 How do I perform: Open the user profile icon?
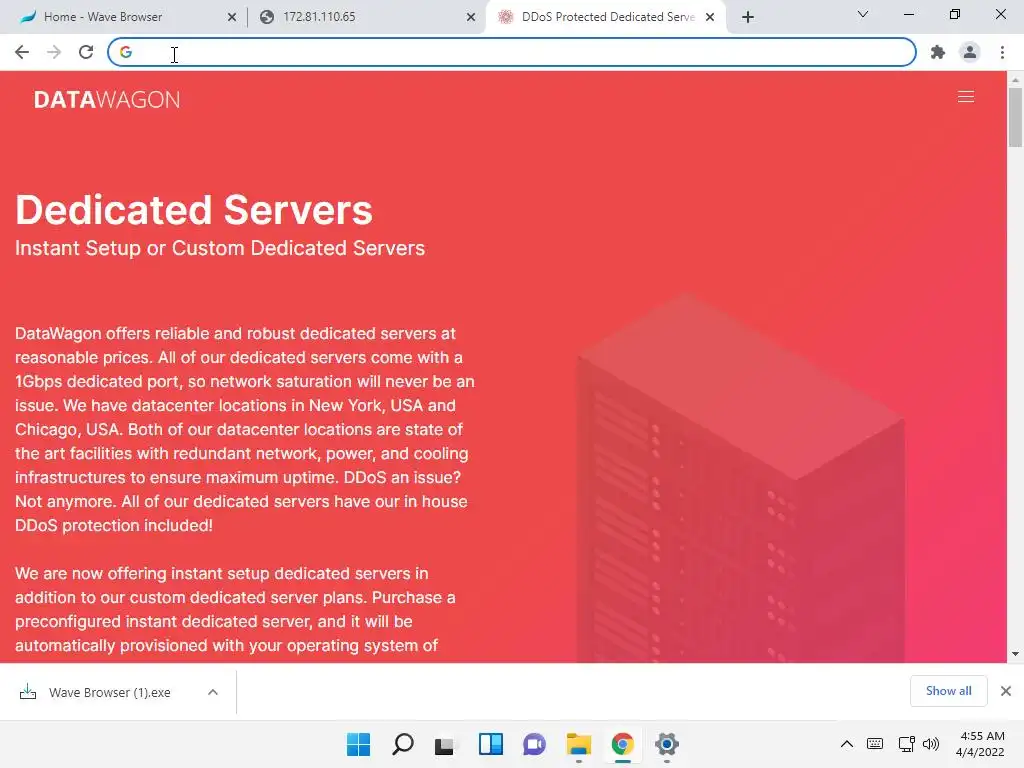coord(970,52)
